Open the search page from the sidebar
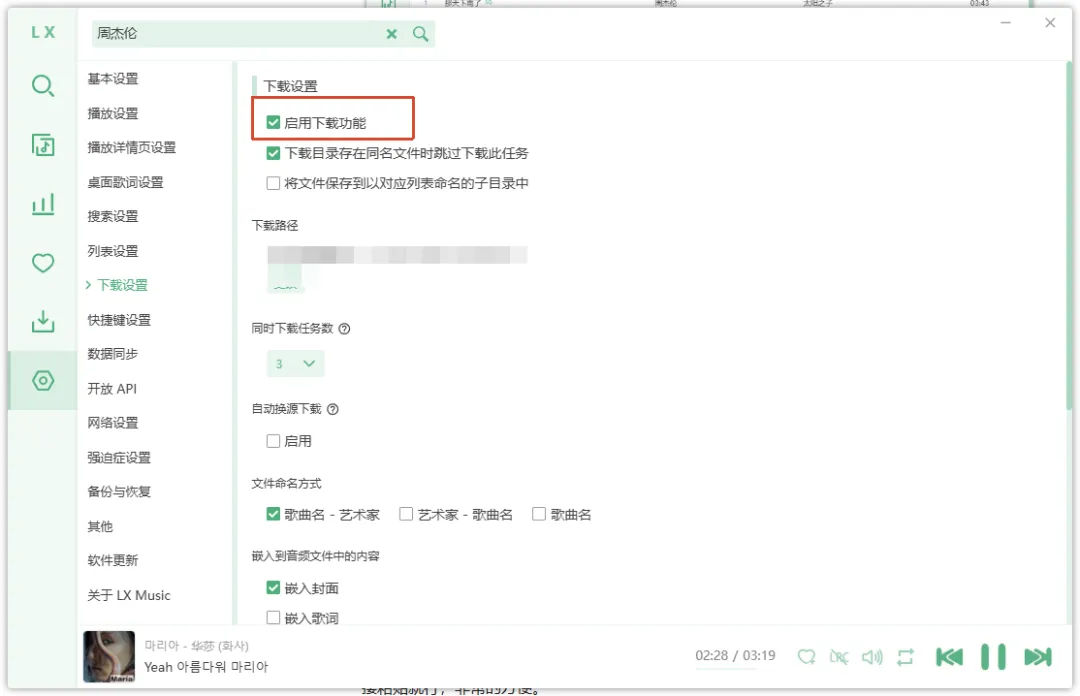 (x=43, y=86)
